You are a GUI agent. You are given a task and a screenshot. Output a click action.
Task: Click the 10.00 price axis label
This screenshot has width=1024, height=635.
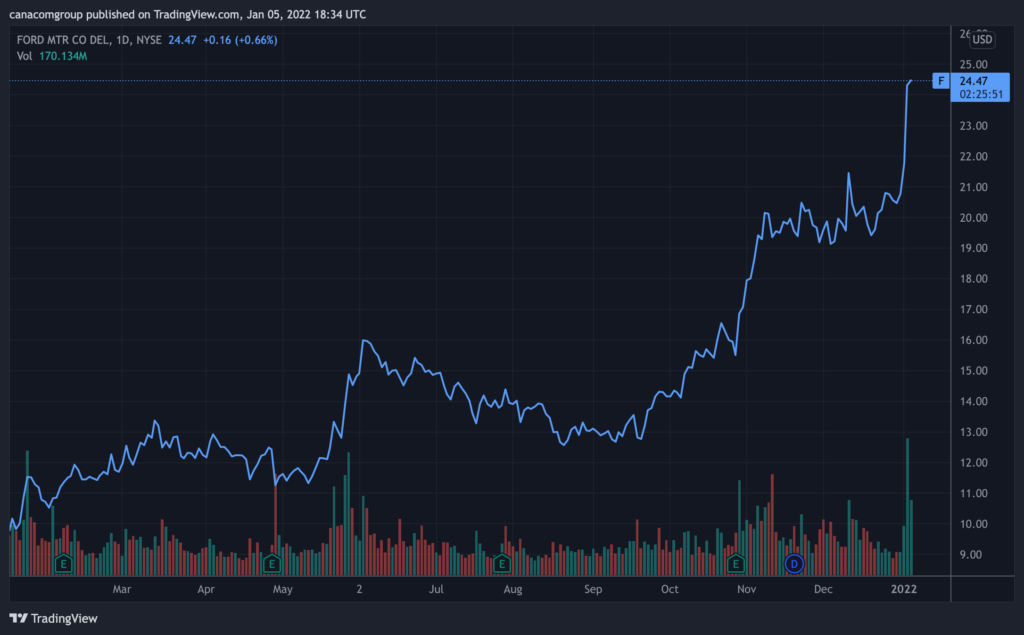point(974,525)
